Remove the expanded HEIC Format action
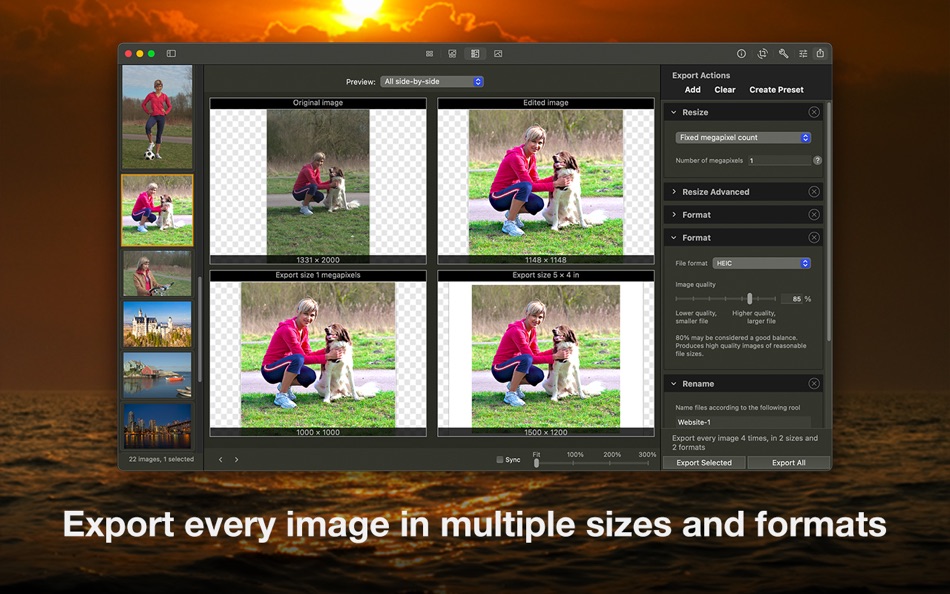This screenshot has width=950, height=594. [814, 238]
